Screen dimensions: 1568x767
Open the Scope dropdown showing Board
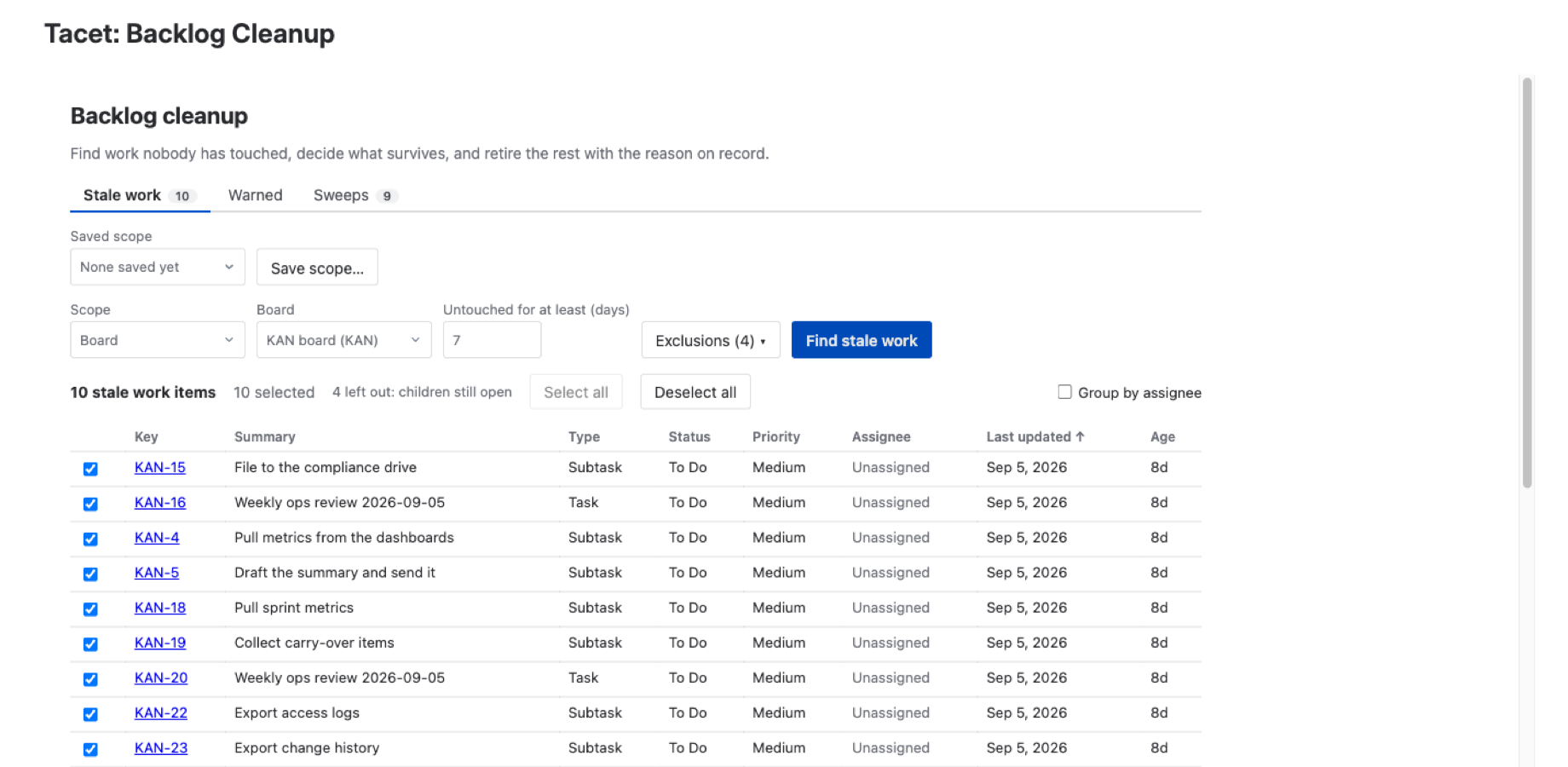click(158, 340)
